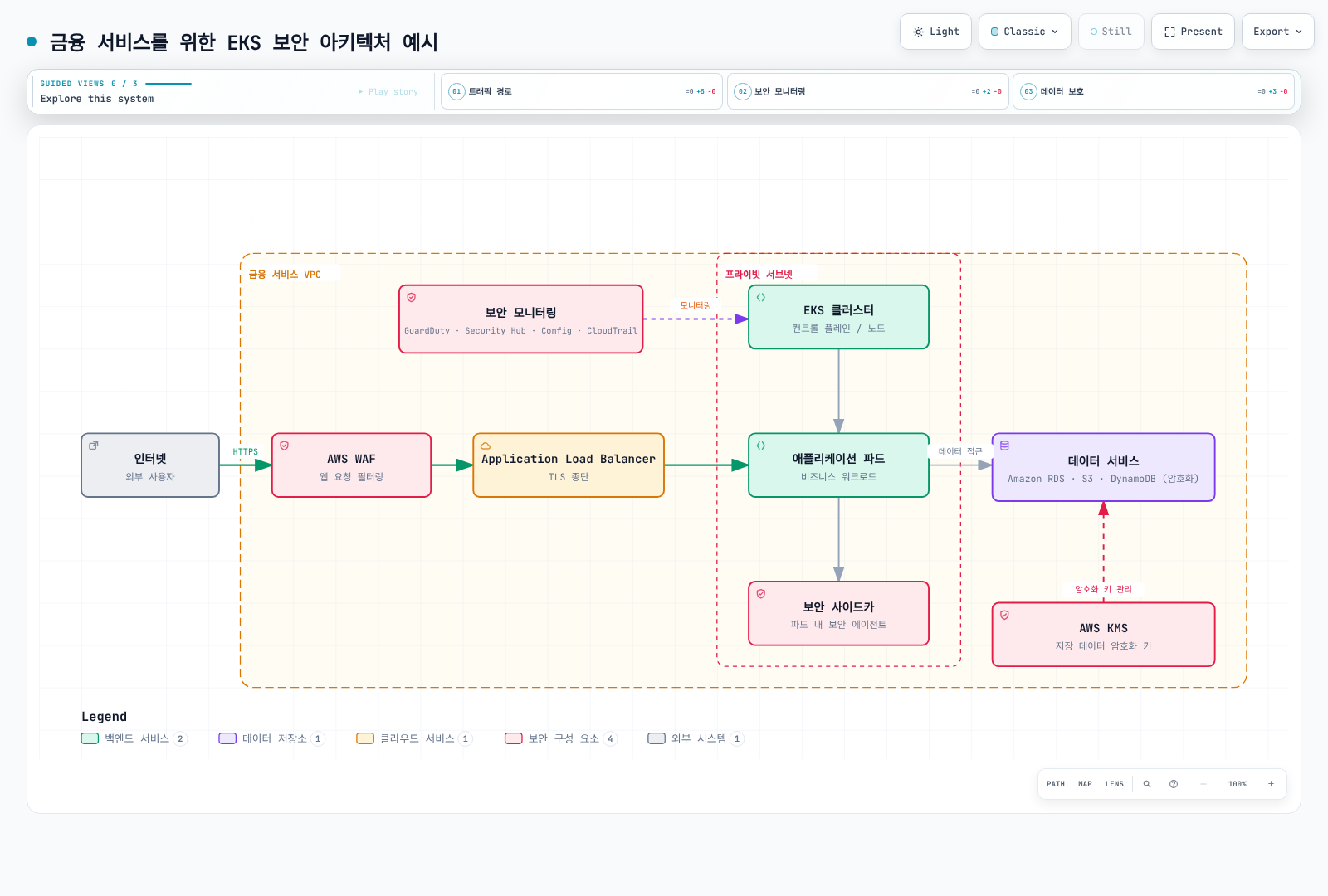Viewport: 1328px width, 896px height.
Task: Select the 애플리케이션 파드 node
Action: click(838, 465)
